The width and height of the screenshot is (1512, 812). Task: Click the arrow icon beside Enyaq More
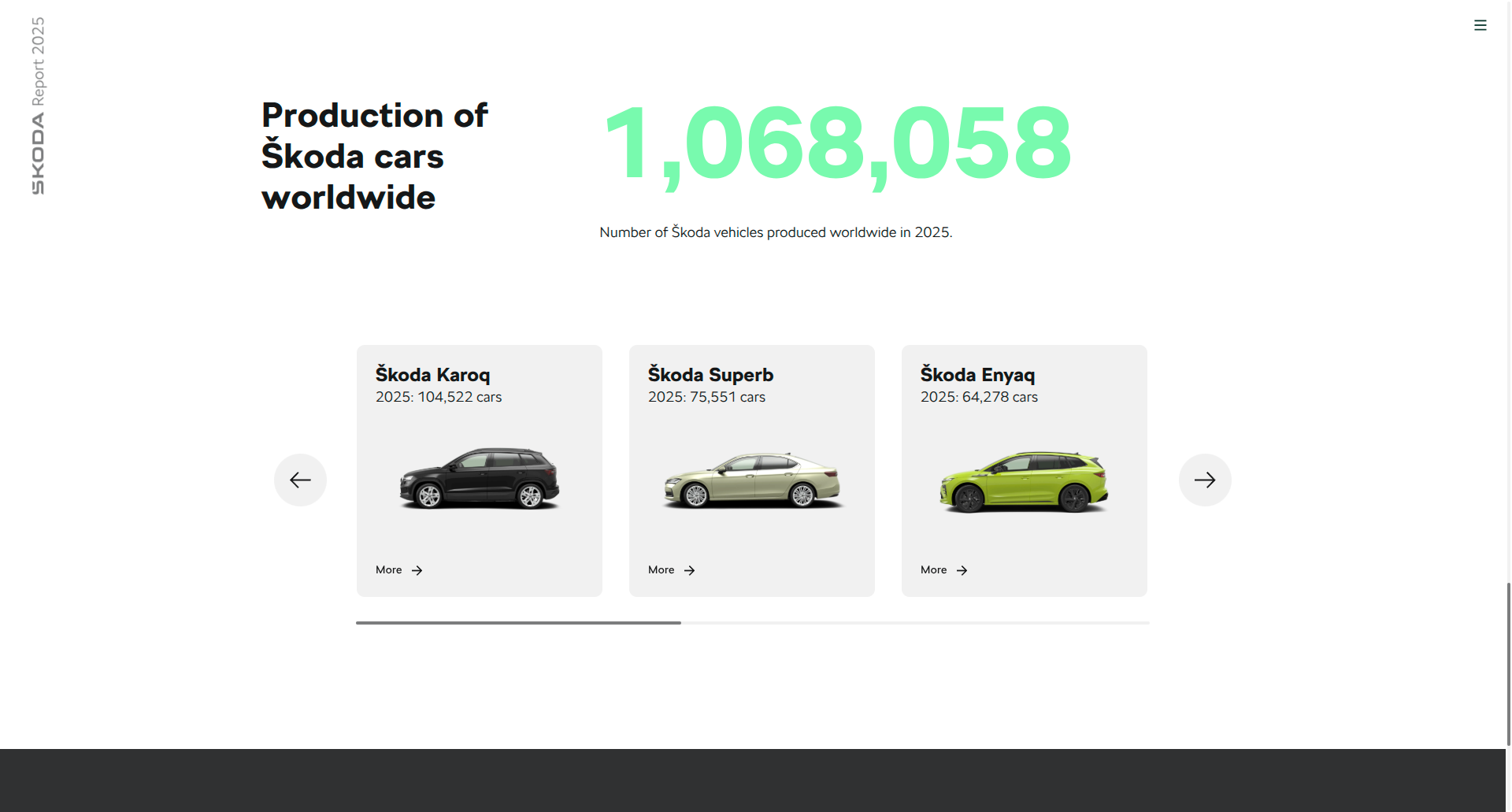point(962,570)
